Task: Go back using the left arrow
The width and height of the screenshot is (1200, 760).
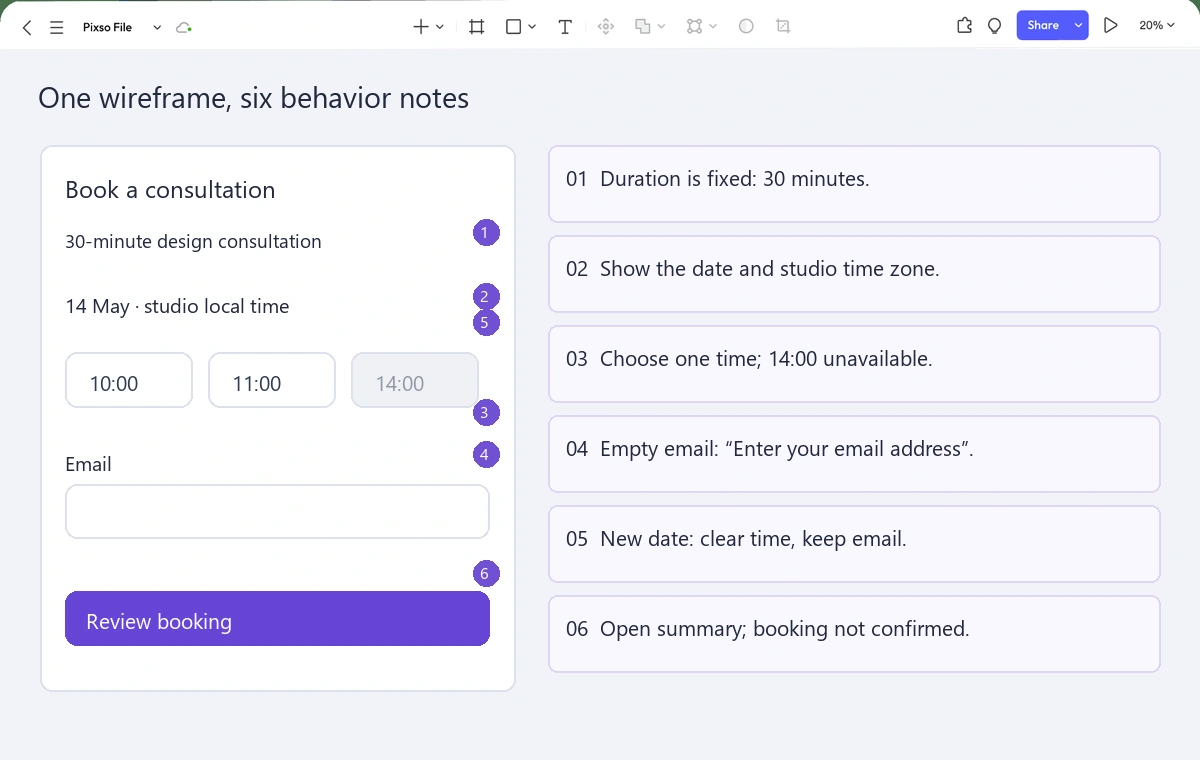Action: [27, 28]
